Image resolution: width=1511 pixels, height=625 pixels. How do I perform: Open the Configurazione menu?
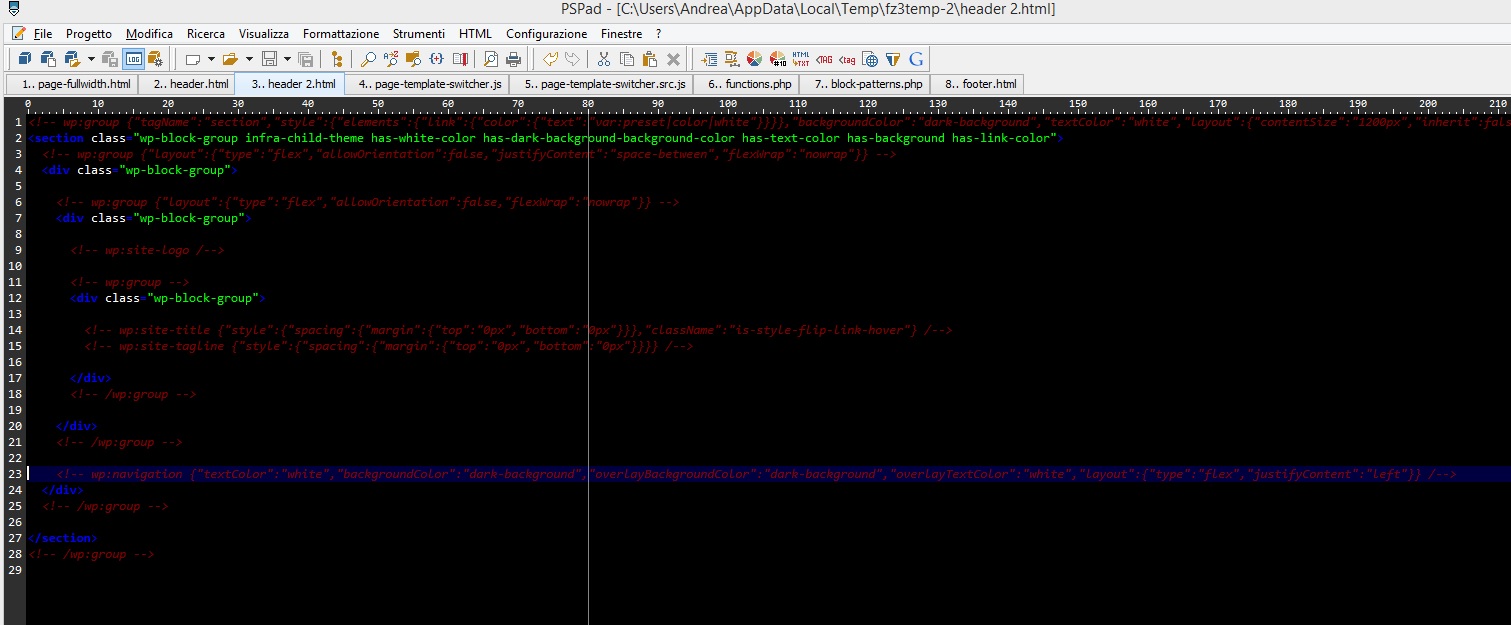tap(547, 33)
